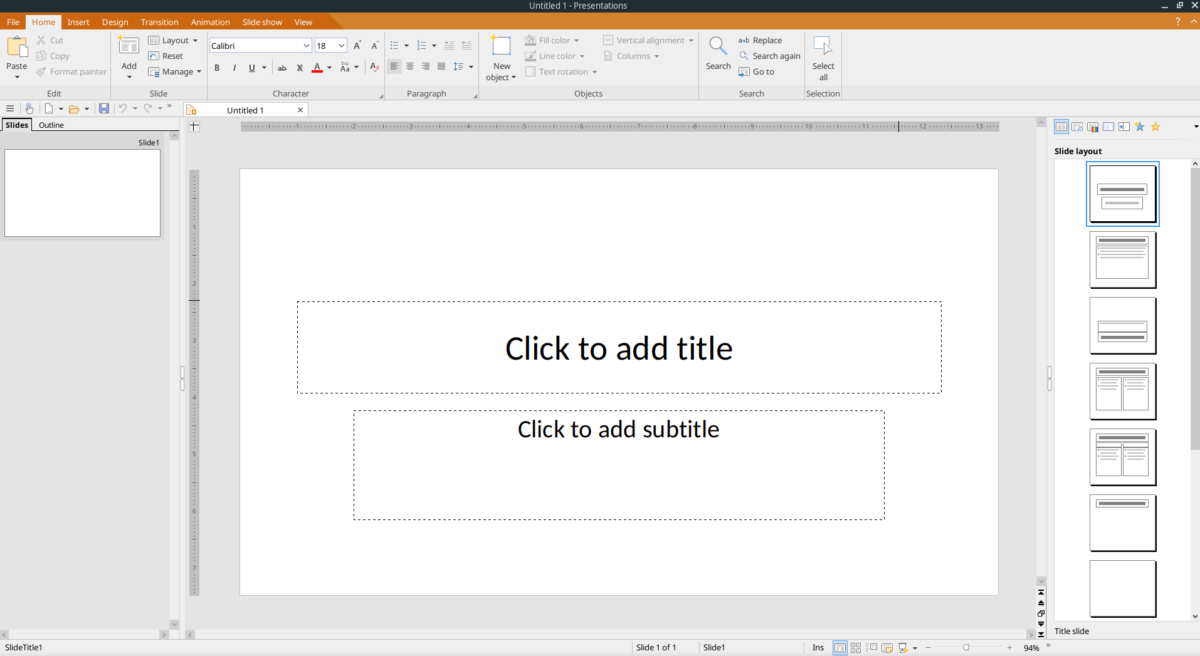Open the Slide show ribbon tab
Screen dimensions: 1200x656
[262, 21]
